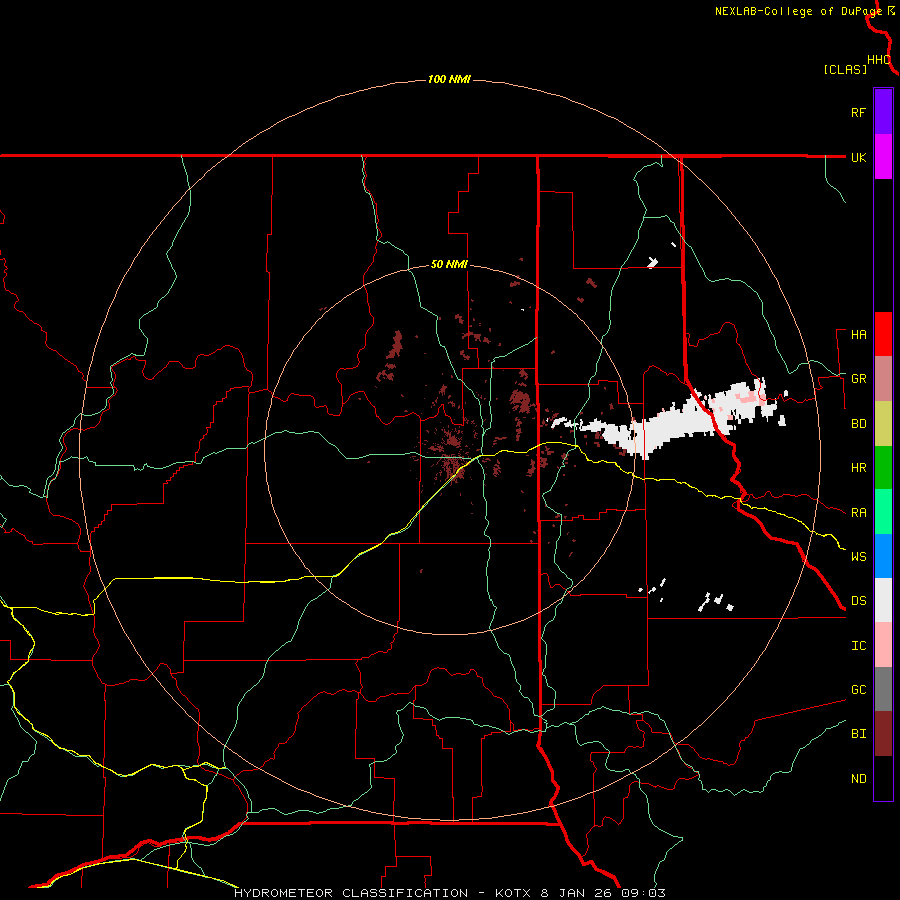
Task: Click the HA legend label
Action: click(x=858, y=335)
